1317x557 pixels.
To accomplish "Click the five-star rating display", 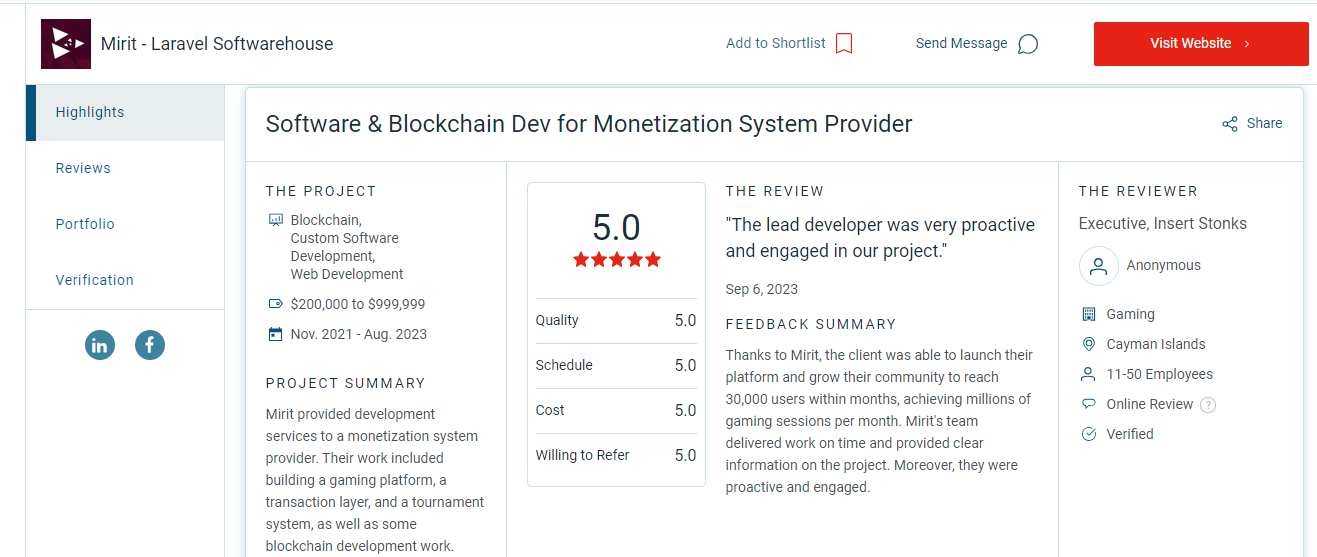I will [617, 260].
